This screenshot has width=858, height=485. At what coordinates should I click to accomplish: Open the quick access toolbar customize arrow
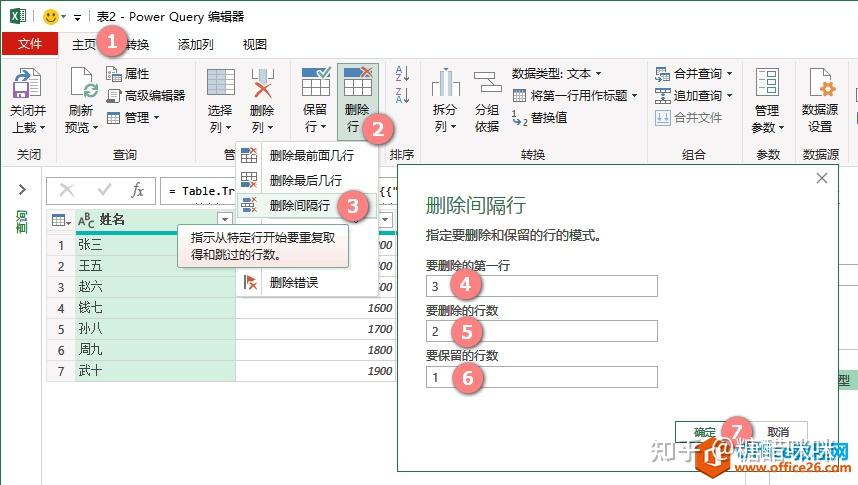77,18
